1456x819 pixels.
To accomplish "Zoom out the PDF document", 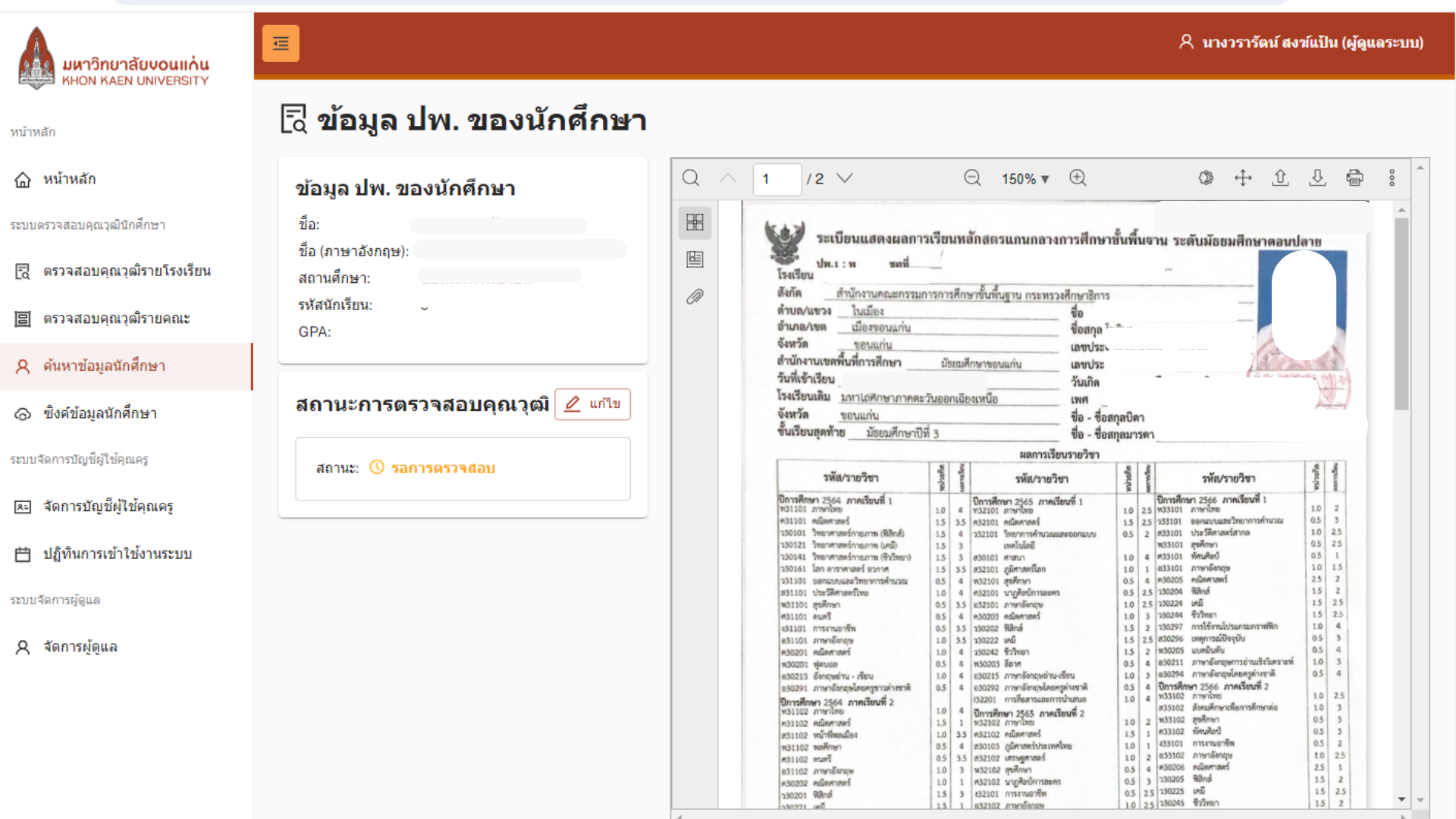I will click(x=972, y=178).
